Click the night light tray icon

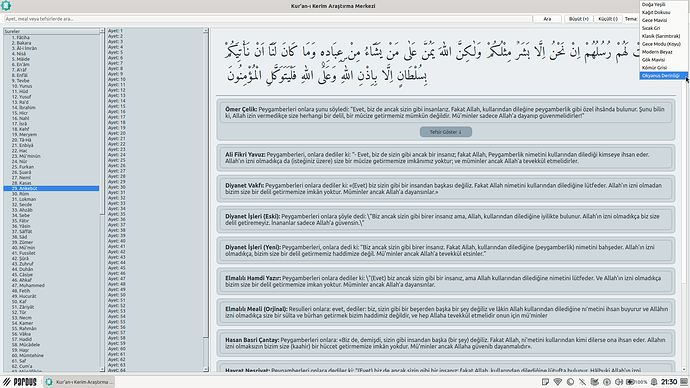(570, 382)
